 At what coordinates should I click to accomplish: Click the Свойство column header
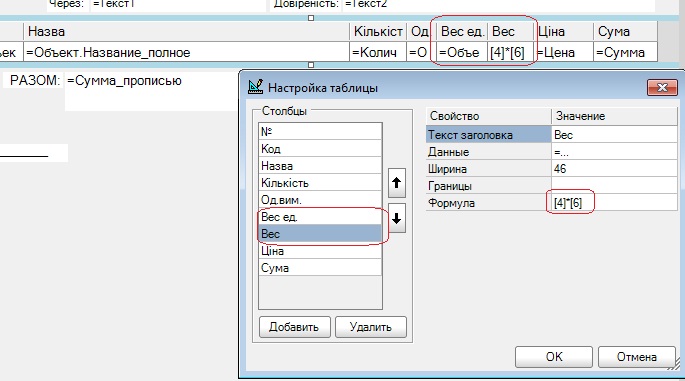[x=488, y=116]
